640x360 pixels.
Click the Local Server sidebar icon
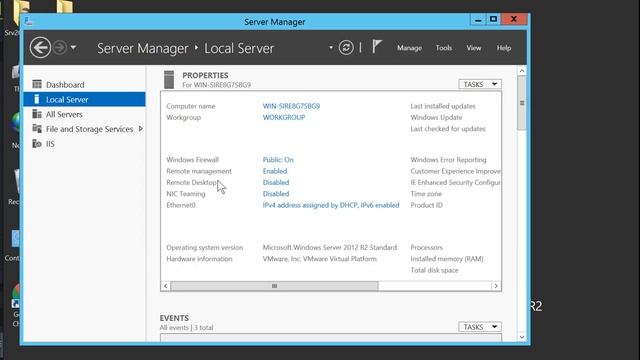point(37,99)
